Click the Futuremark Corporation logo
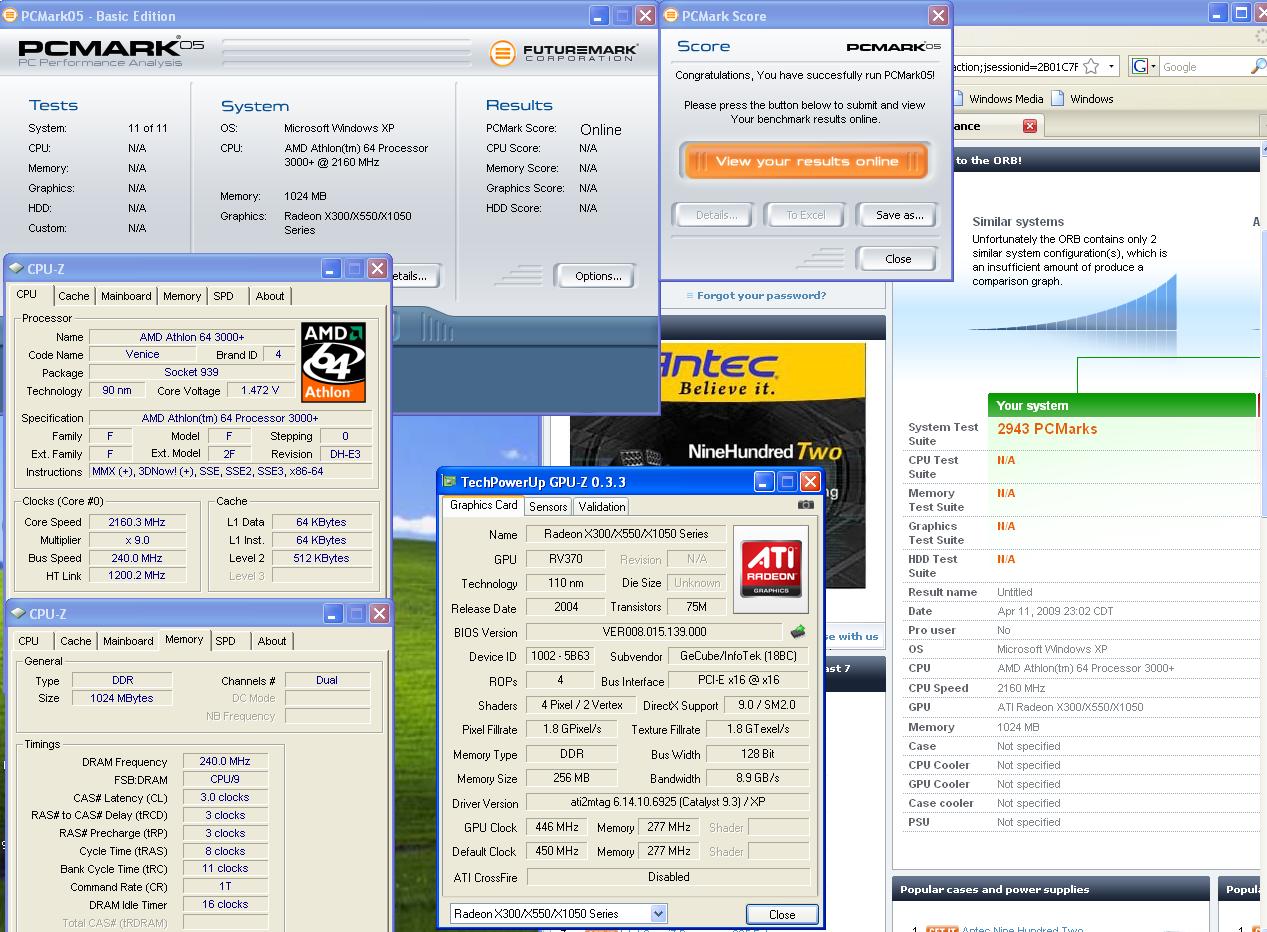Viewport: 1267px width, 932px height. [562, 53]
